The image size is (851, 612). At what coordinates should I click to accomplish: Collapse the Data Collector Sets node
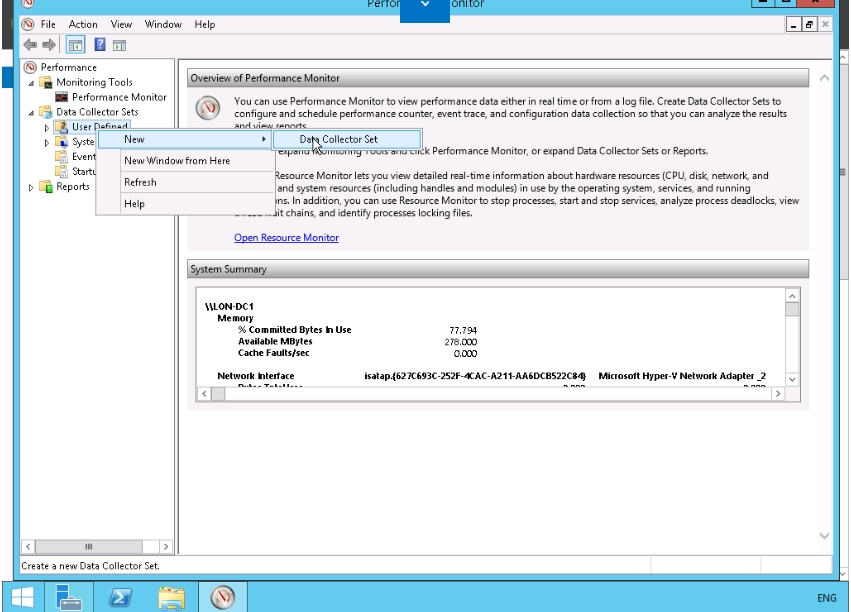click(x=32, y=113)
